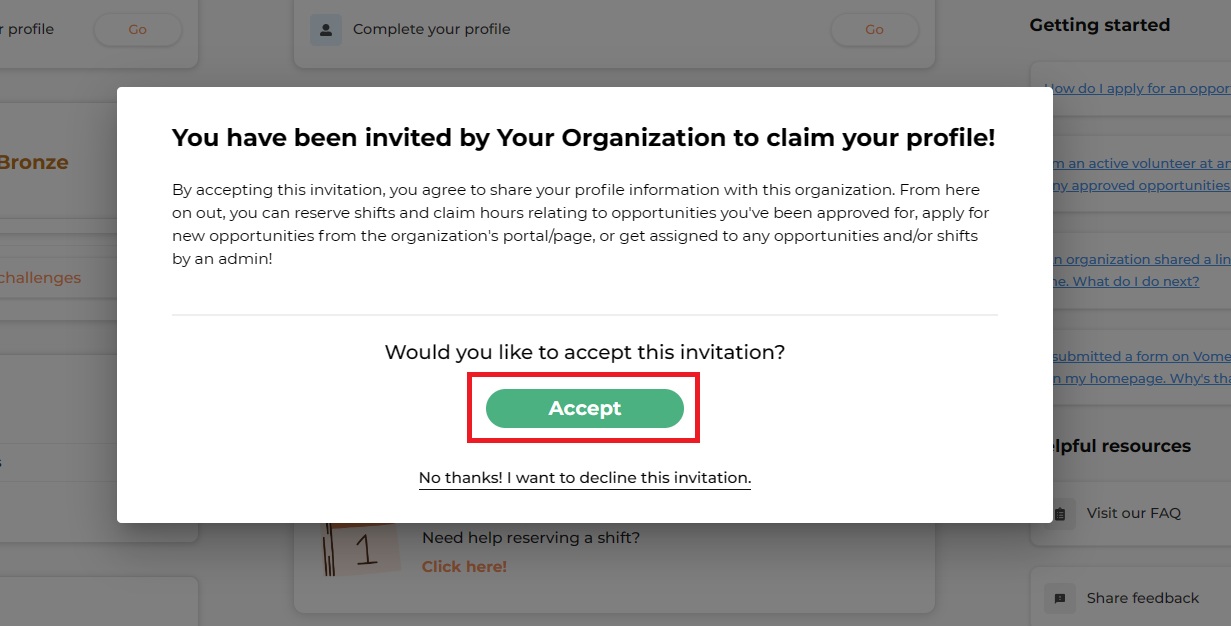This screenshot has height=626, width=1231.
Task: Open the challenges link on the left
Action: pyautogui.click(x=41, y=278)
